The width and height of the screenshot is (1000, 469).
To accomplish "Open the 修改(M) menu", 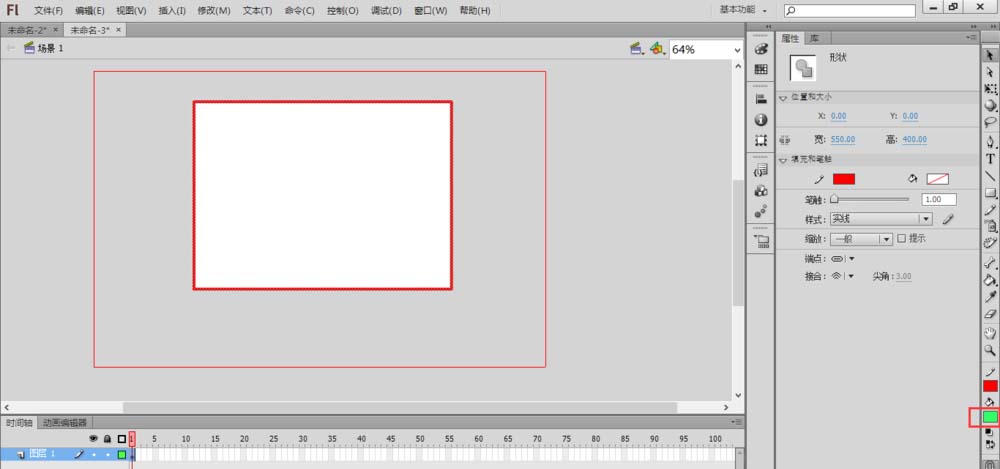I will pyautogui.click(x=214, y=11).
